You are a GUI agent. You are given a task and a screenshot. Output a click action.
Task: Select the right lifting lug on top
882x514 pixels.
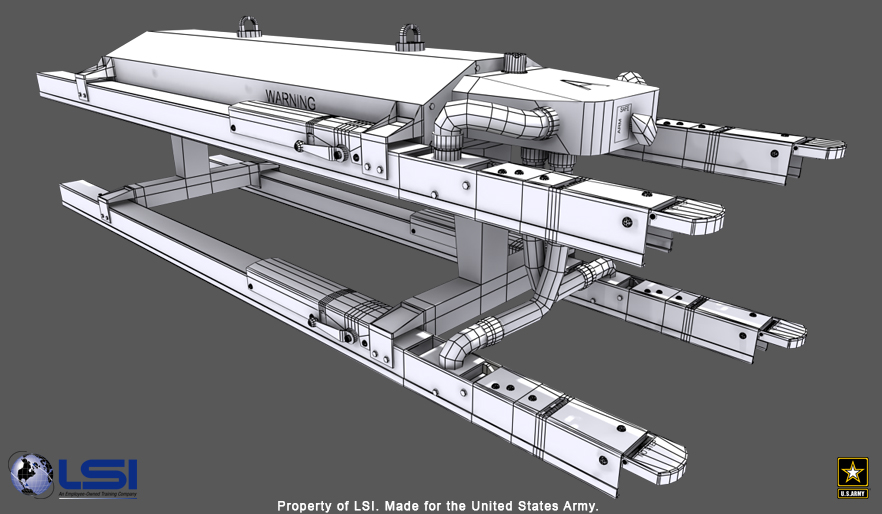click(409, 37)
